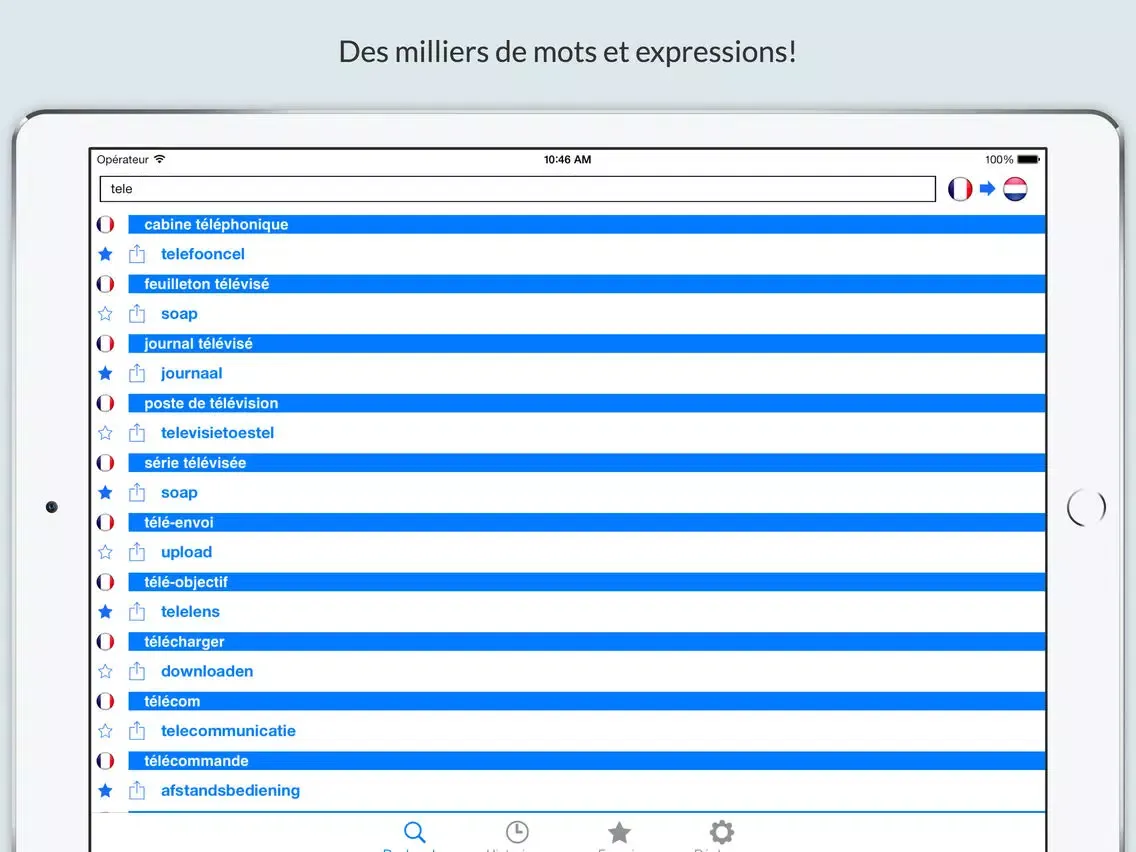Share the afstandsbediening translation
This screenshot has height=852, width=1136.
137,790
